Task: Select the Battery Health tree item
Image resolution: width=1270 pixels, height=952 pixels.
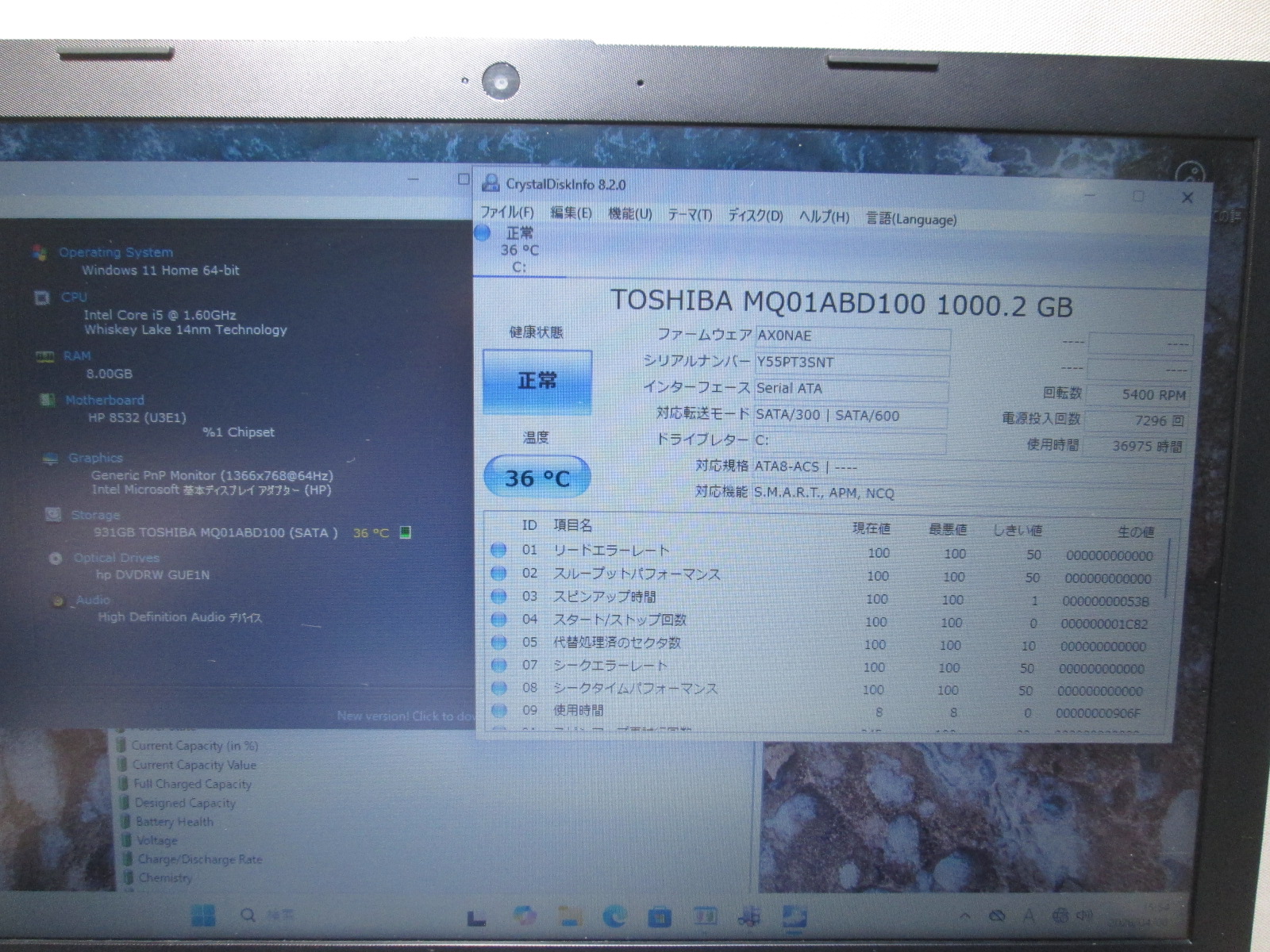Action: click(174, 822)
